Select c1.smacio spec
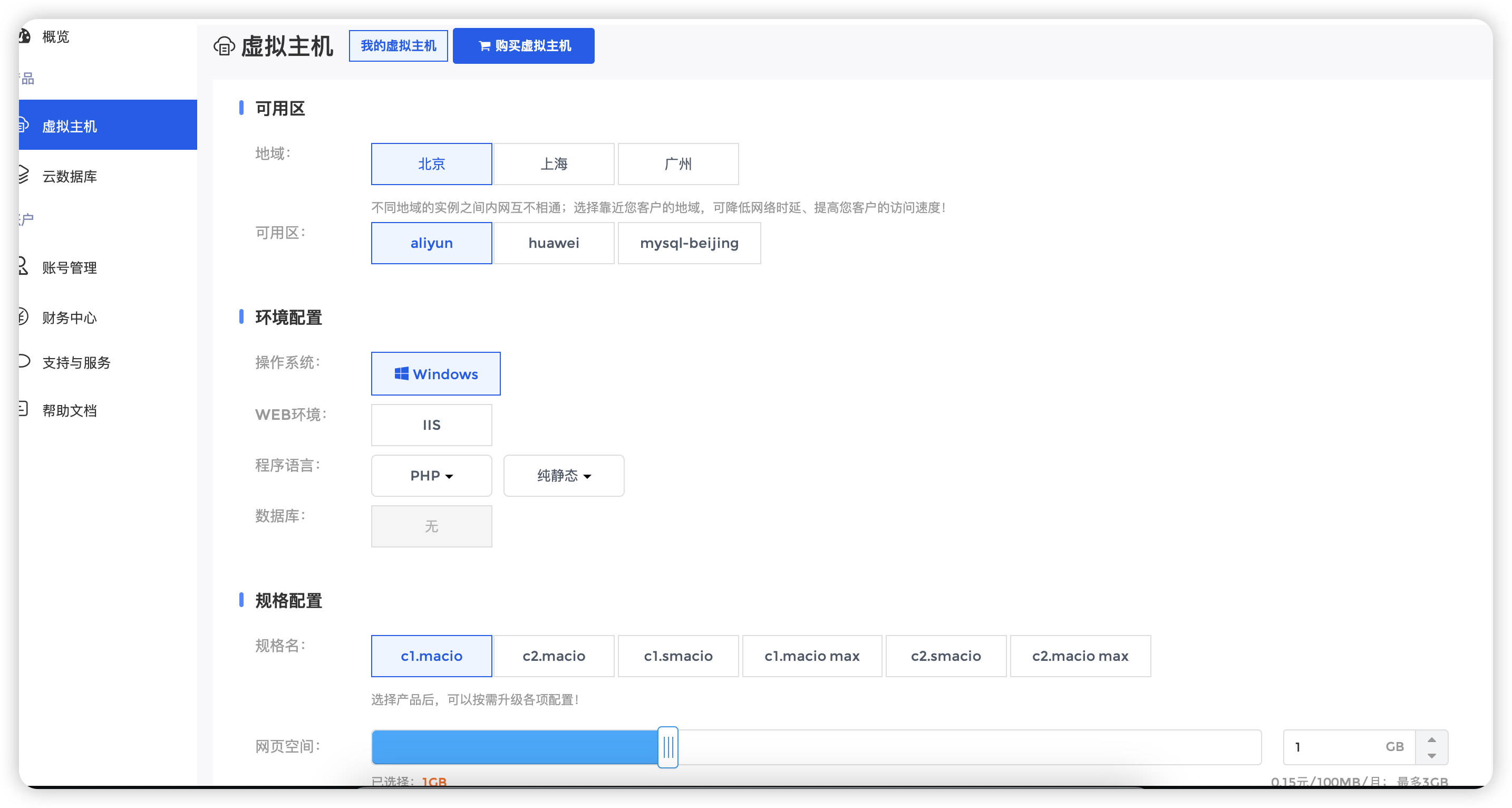Image resolution: width=1512 pixels, height=808 pixels. (678, 656)
